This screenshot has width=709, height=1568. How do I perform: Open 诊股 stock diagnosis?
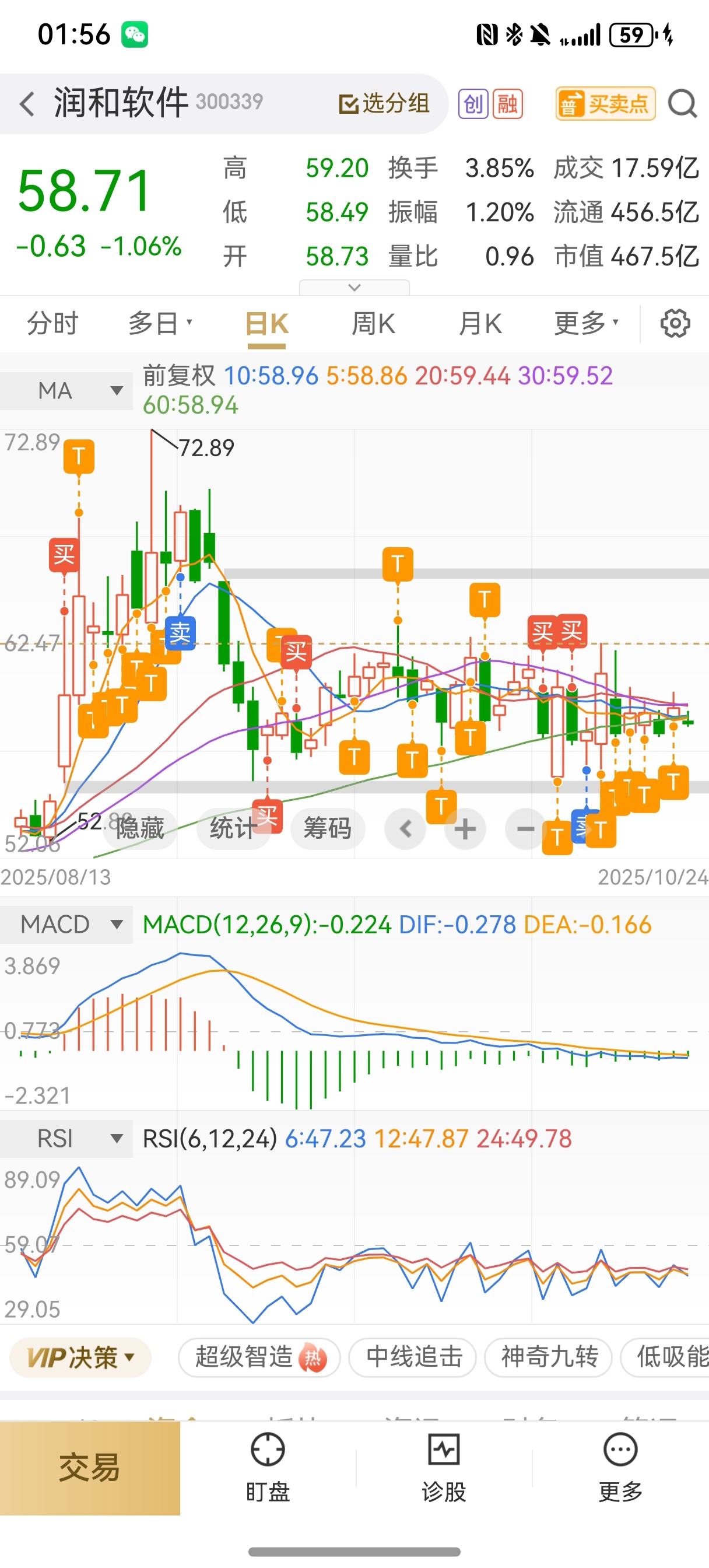[x=444, y=1468]
